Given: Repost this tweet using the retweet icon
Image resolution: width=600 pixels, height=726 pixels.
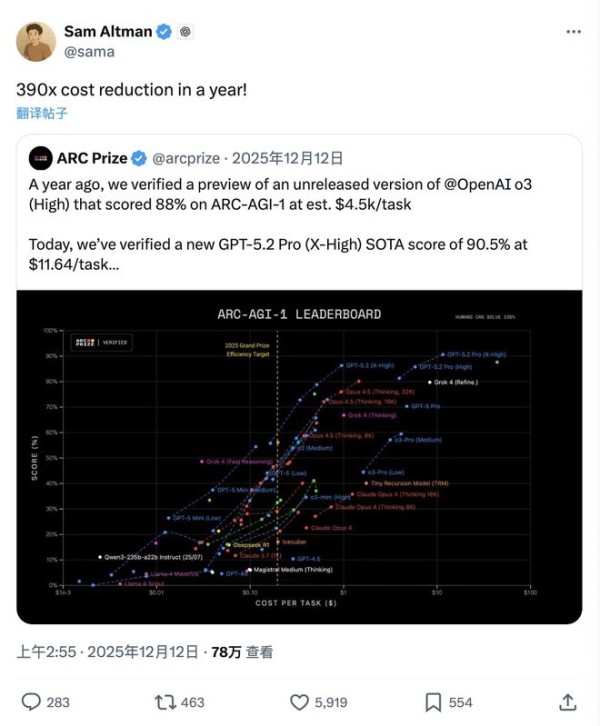Looking at the screenshot, I should 165,702.
